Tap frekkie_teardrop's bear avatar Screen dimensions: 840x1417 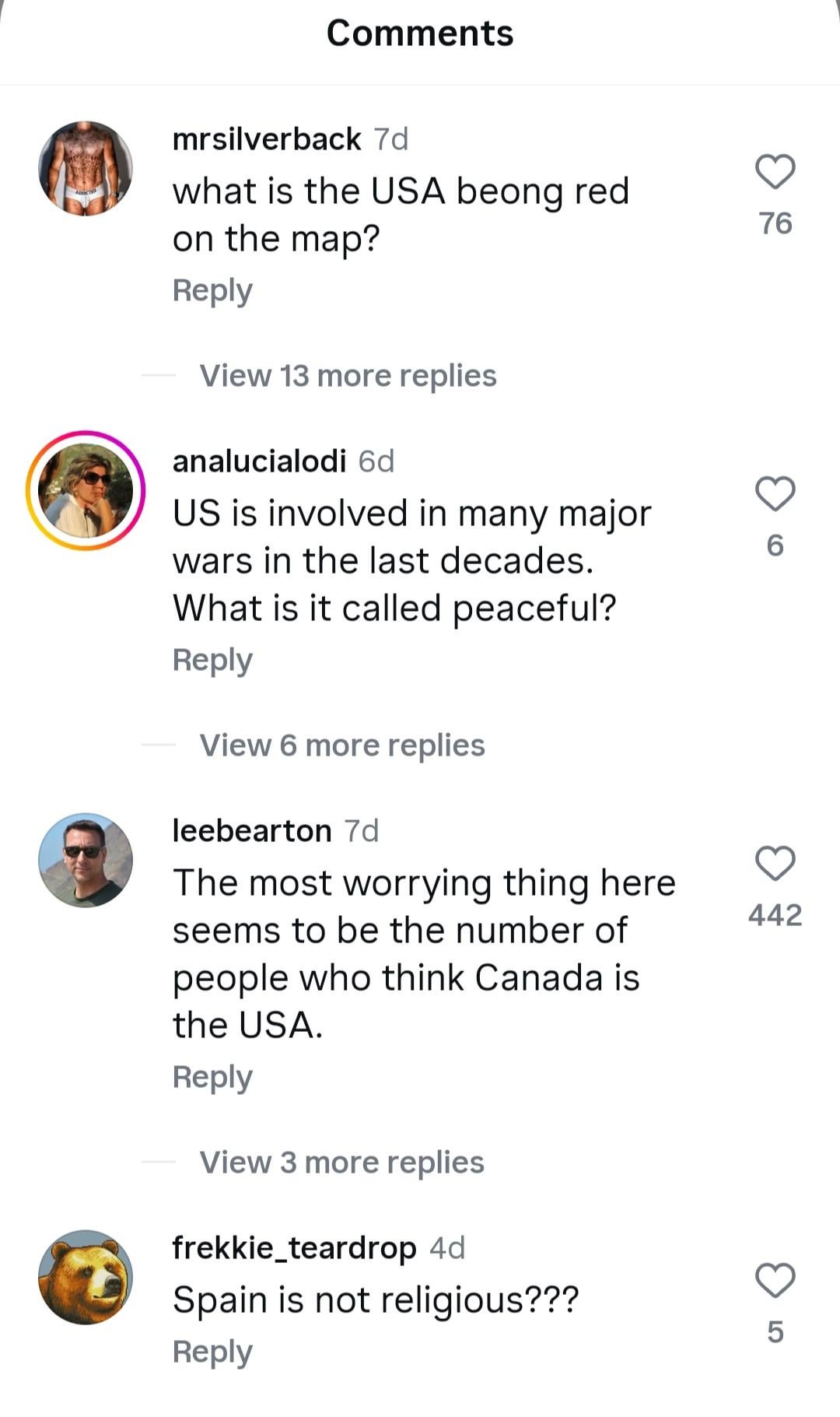[86, 1277]
